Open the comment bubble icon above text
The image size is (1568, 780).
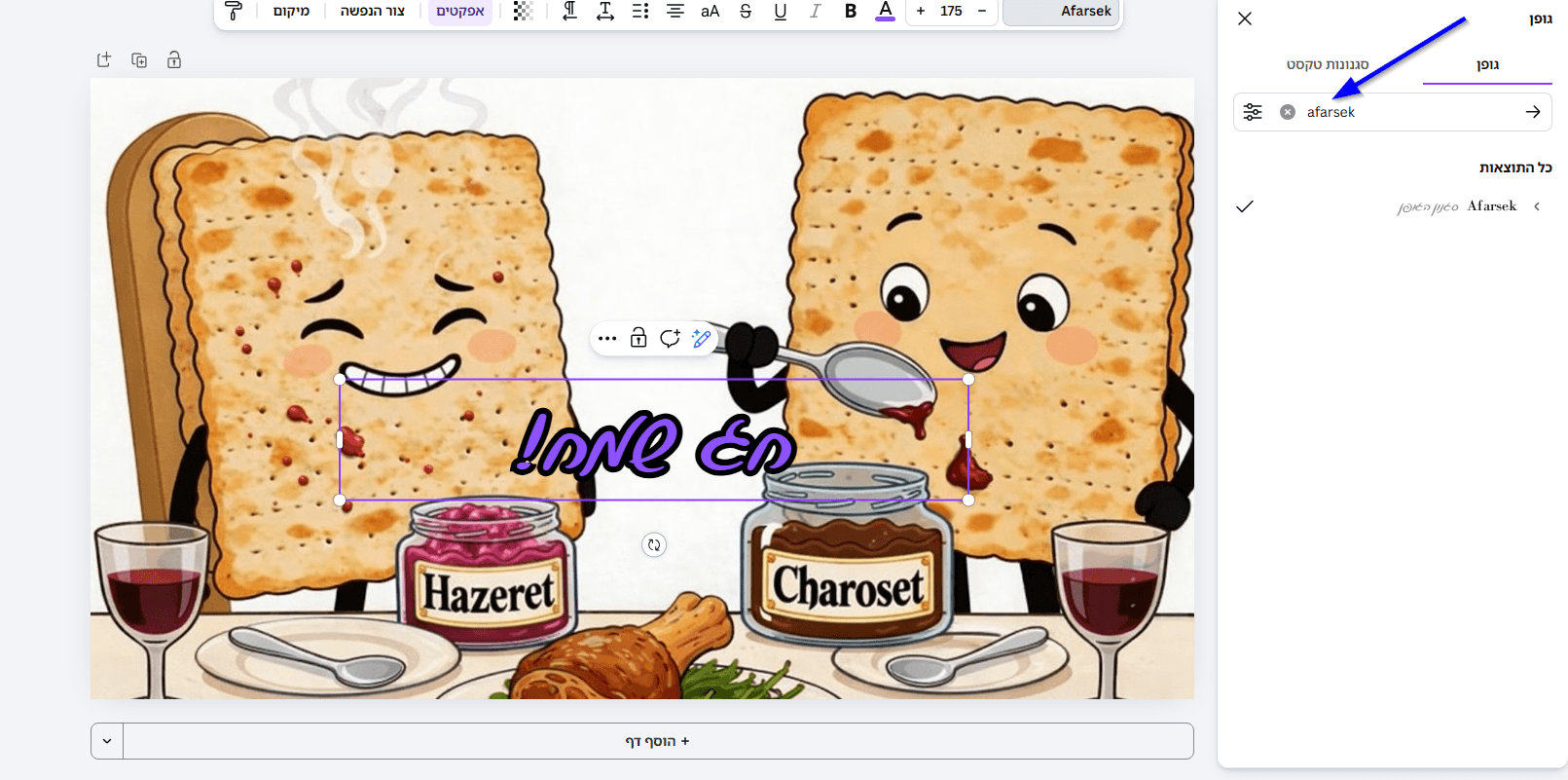(x=670, y=339)
